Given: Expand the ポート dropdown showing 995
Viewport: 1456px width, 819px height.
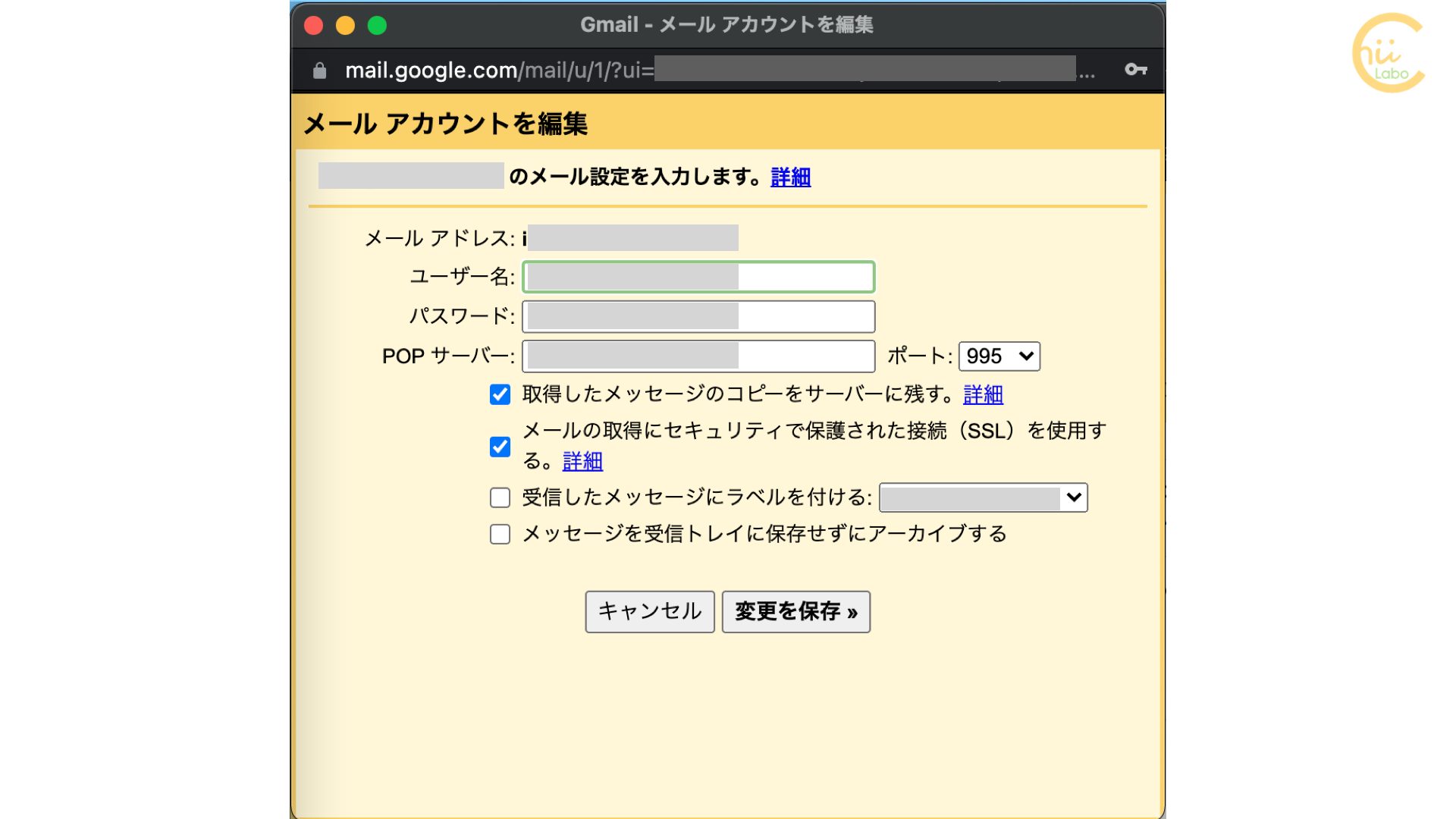Looking at the screenshot, I should click(x=999, y=356).
